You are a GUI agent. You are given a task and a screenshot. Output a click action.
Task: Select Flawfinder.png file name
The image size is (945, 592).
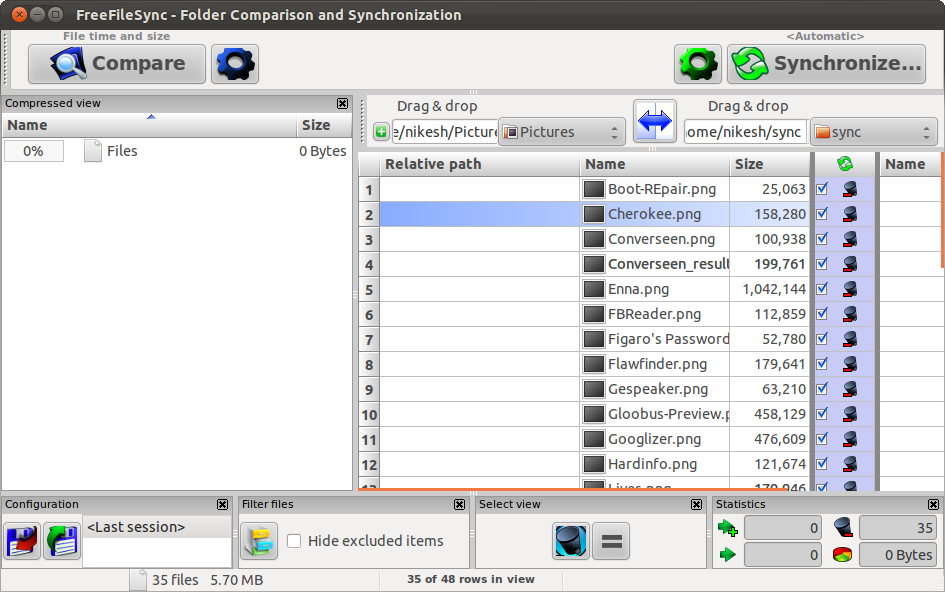657,364
